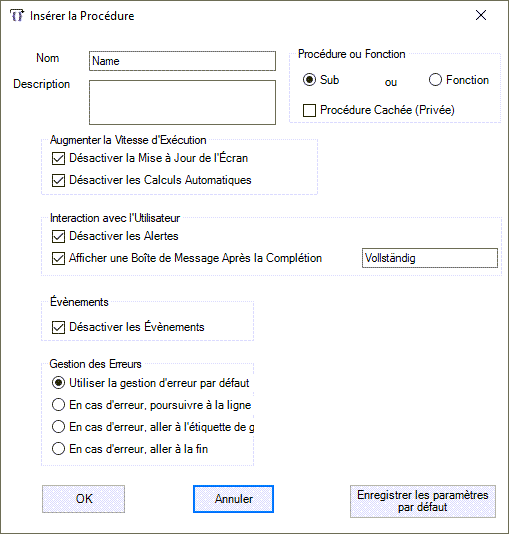The height and width of the screenshot is (534, 509).
Task: Click the procedure icon in title bar
Action: pyautogui.click(x=17, y=16)
